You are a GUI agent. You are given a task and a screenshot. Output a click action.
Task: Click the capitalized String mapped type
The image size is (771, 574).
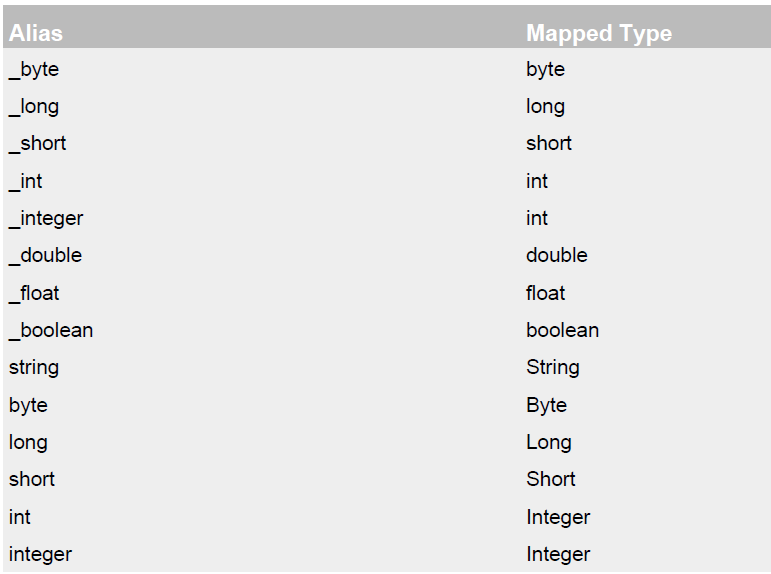tap(553, 368)
